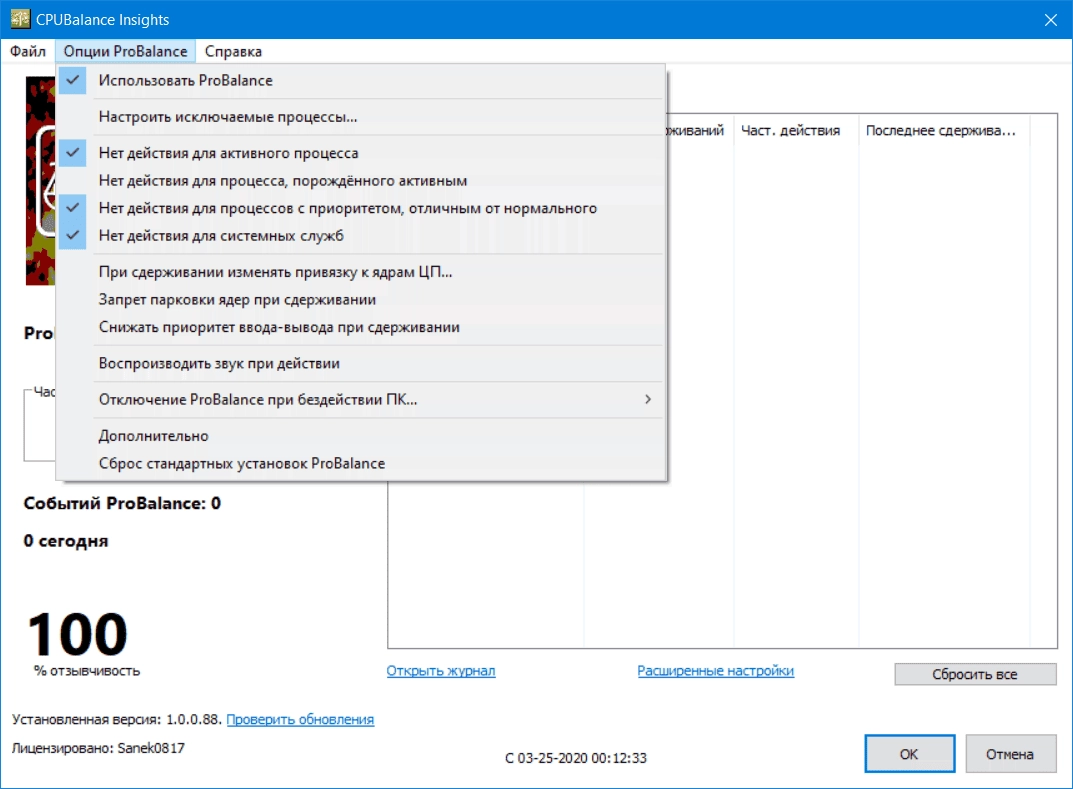The width and height of the screenshot is (1073, 789).
Task: Click the Событий ProBalance: 0 text
Action: click(x=122, y=504)
